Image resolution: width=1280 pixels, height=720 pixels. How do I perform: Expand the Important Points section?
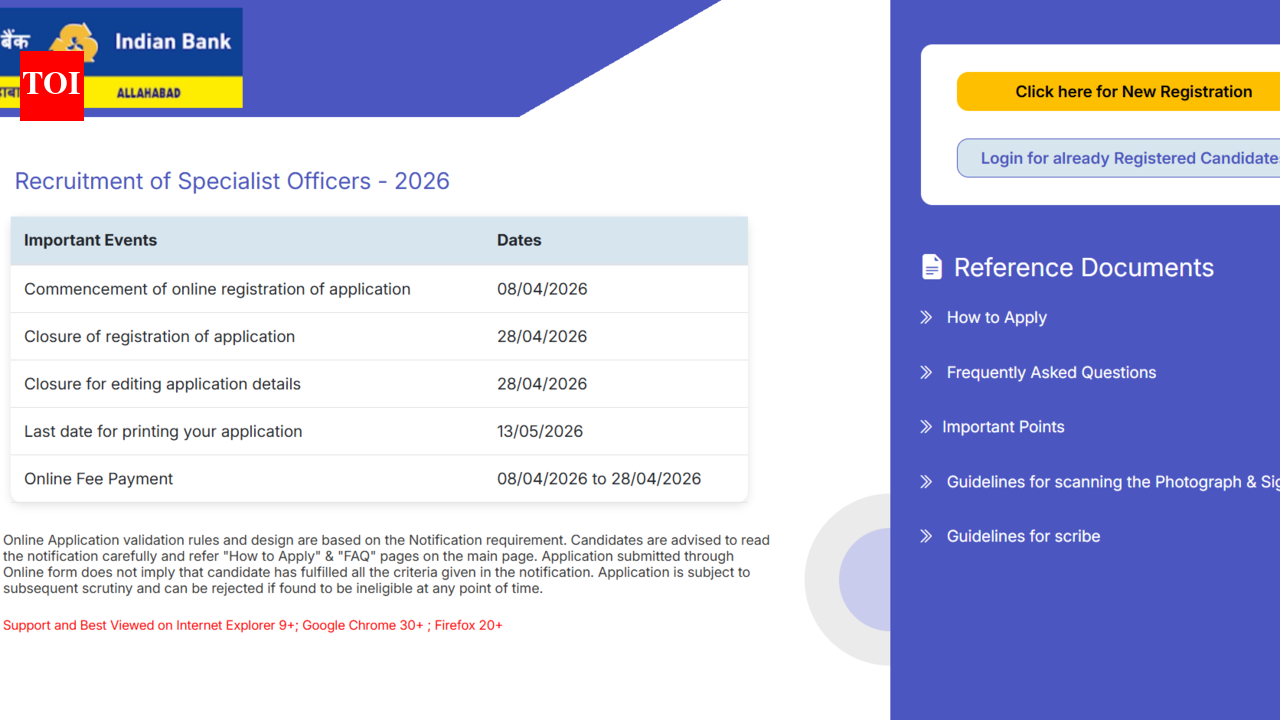click(1003, 427)
